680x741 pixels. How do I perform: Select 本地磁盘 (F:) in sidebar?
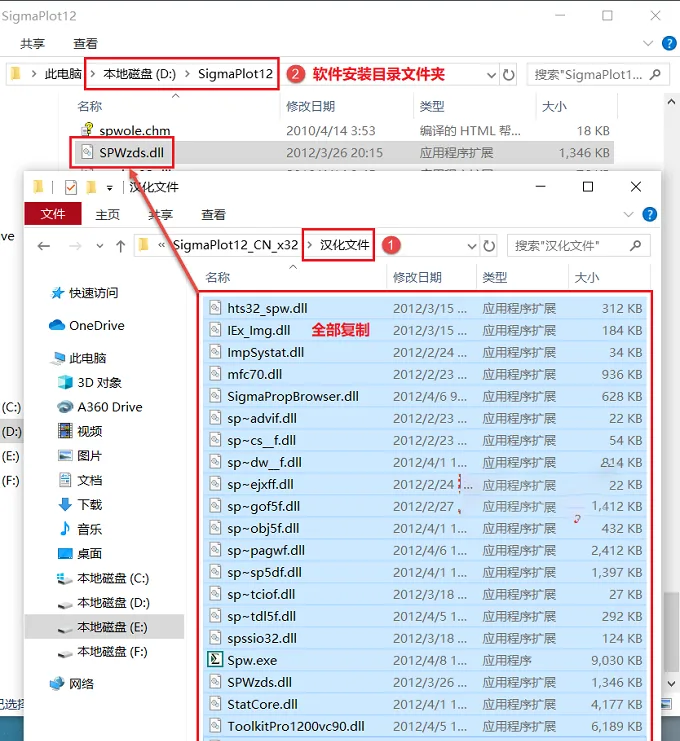point(103,652)
